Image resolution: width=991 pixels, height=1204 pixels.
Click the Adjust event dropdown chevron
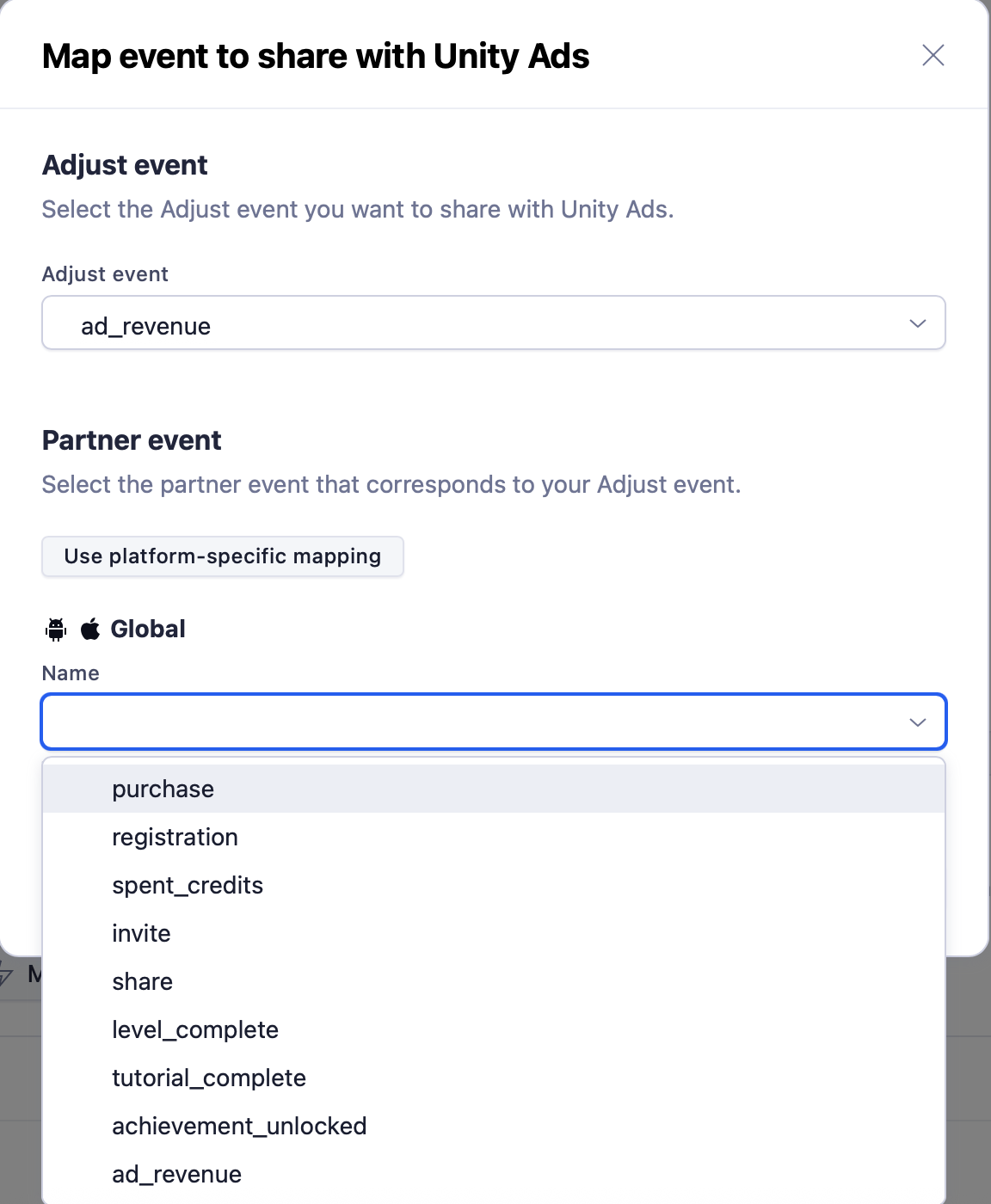click(x=918, y=323)
